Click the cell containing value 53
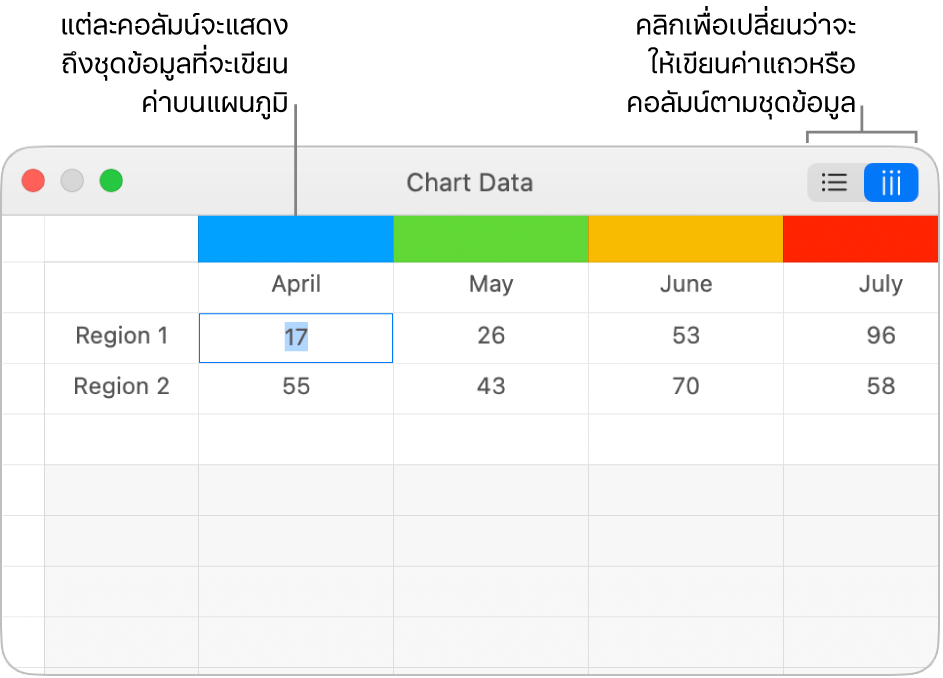The image size is (943, 678). click(x=686, y=336)
